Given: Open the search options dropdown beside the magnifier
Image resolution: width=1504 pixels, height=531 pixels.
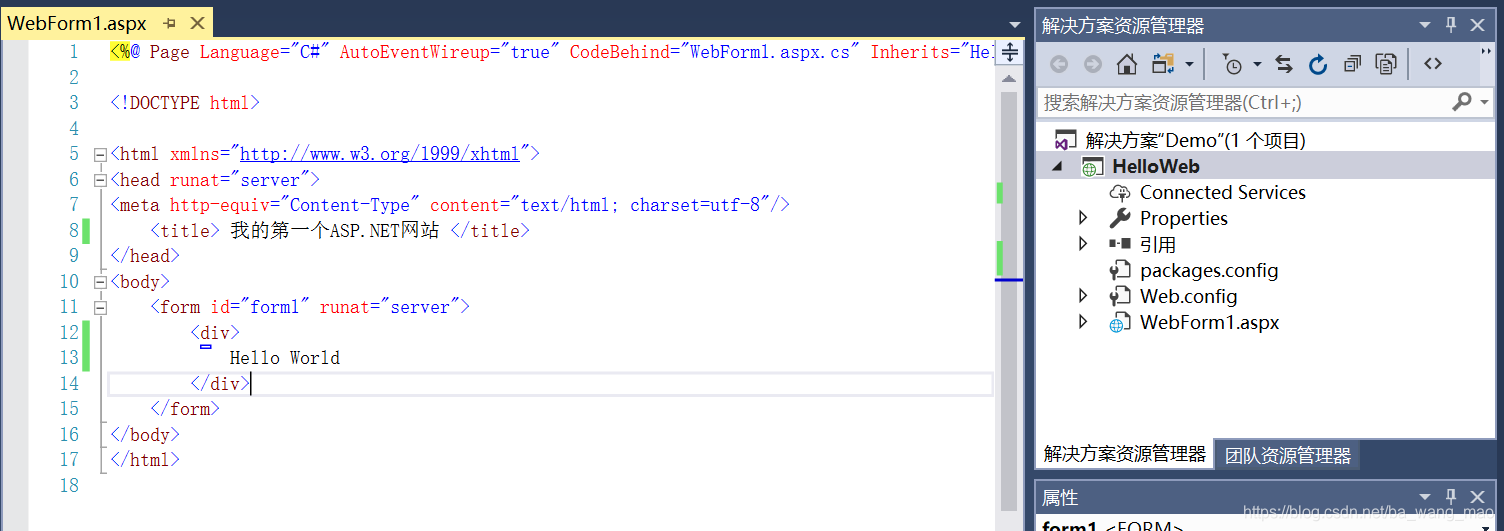Looking at the screenshot, I should click(x=1483, y=101).
